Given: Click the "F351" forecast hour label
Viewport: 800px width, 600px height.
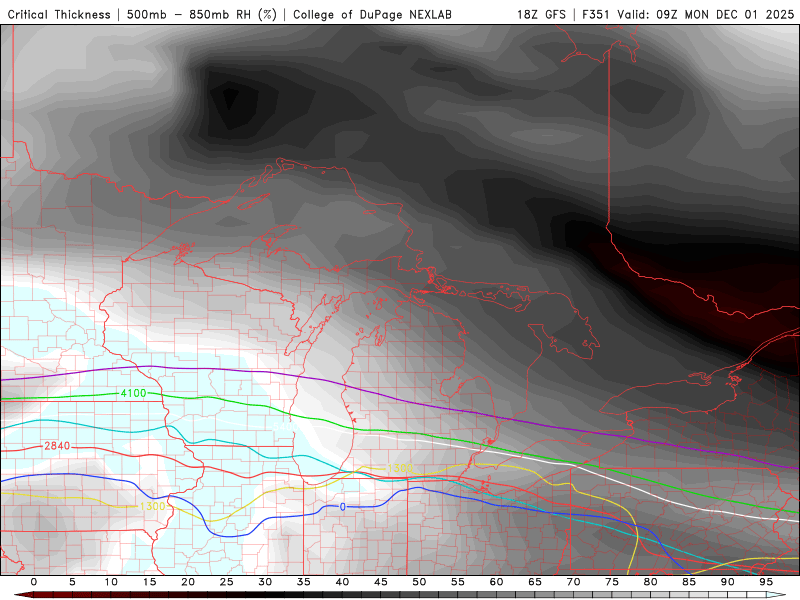Looking at the screenshot, I should click(596, 14).
